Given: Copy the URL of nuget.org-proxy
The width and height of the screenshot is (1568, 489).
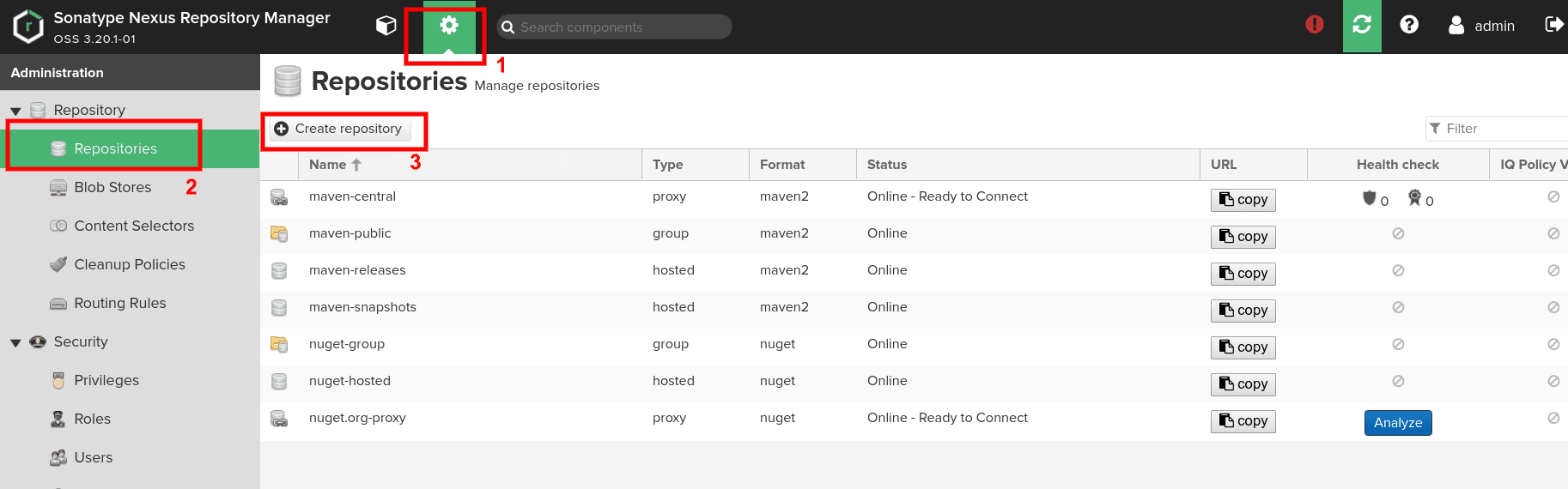Looking at the screenshot, I should 1243,421.
